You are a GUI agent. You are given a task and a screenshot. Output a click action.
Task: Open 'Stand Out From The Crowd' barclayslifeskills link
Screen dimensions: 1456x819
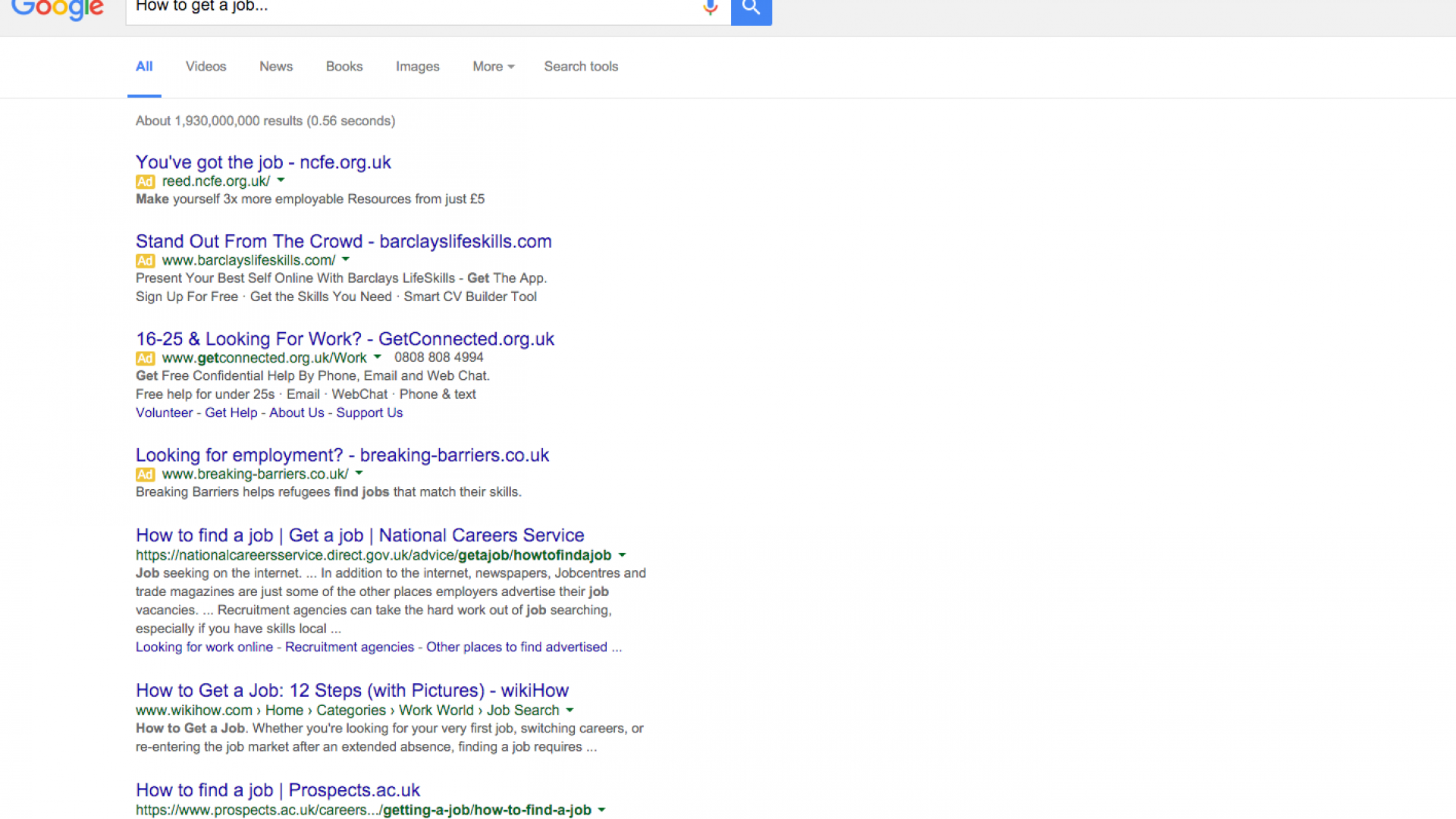[344, 241]
